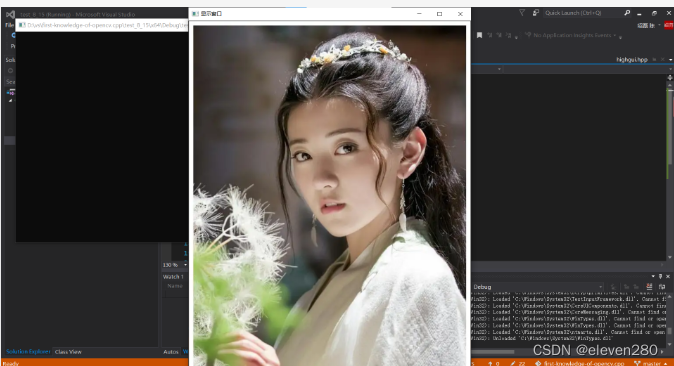Click the console window title bar icon
The image size is (674, 366).
tap(22, 25)
